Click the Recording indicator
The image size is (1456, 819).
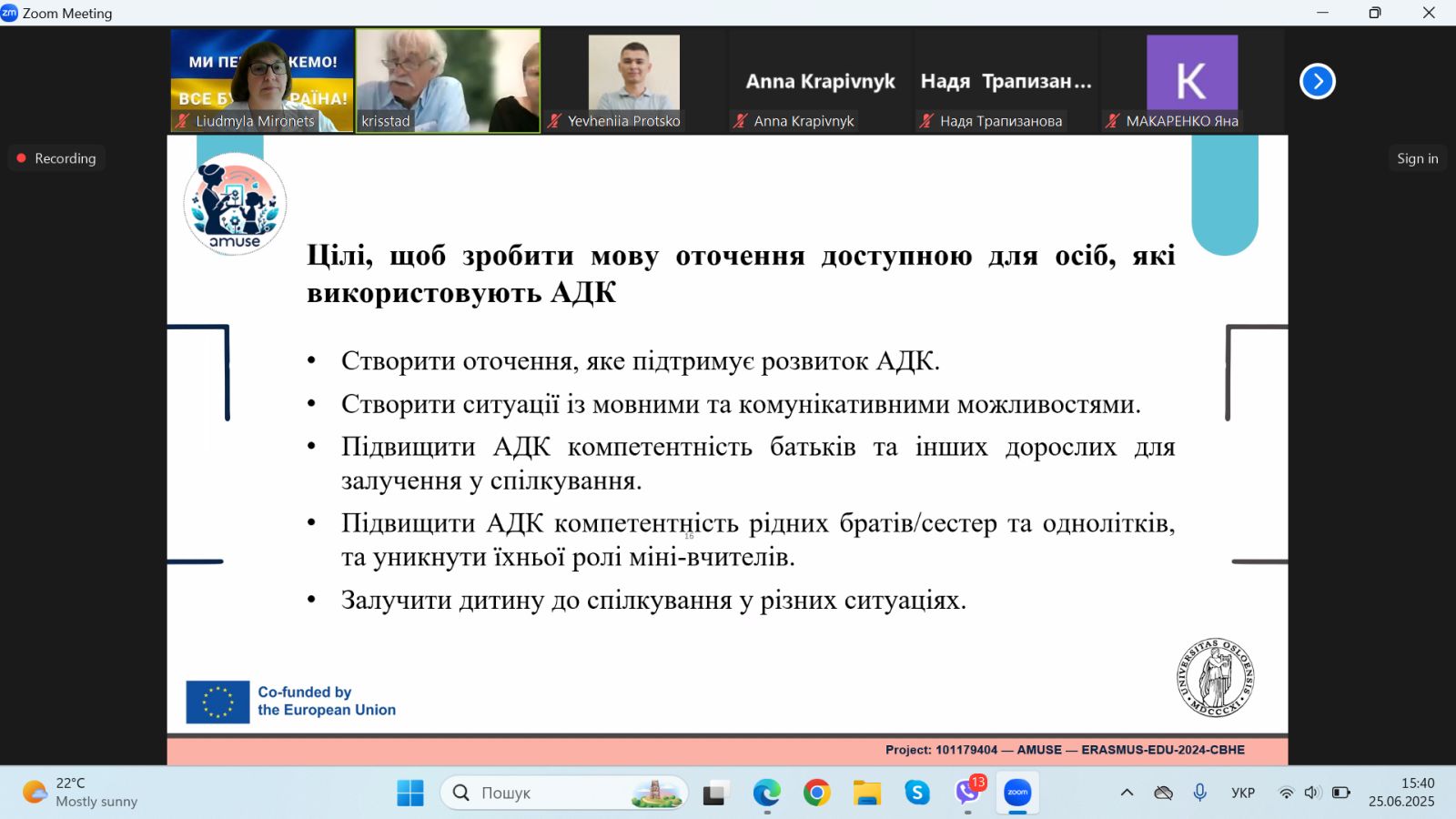pyautogui.click(x=56, y=158)
